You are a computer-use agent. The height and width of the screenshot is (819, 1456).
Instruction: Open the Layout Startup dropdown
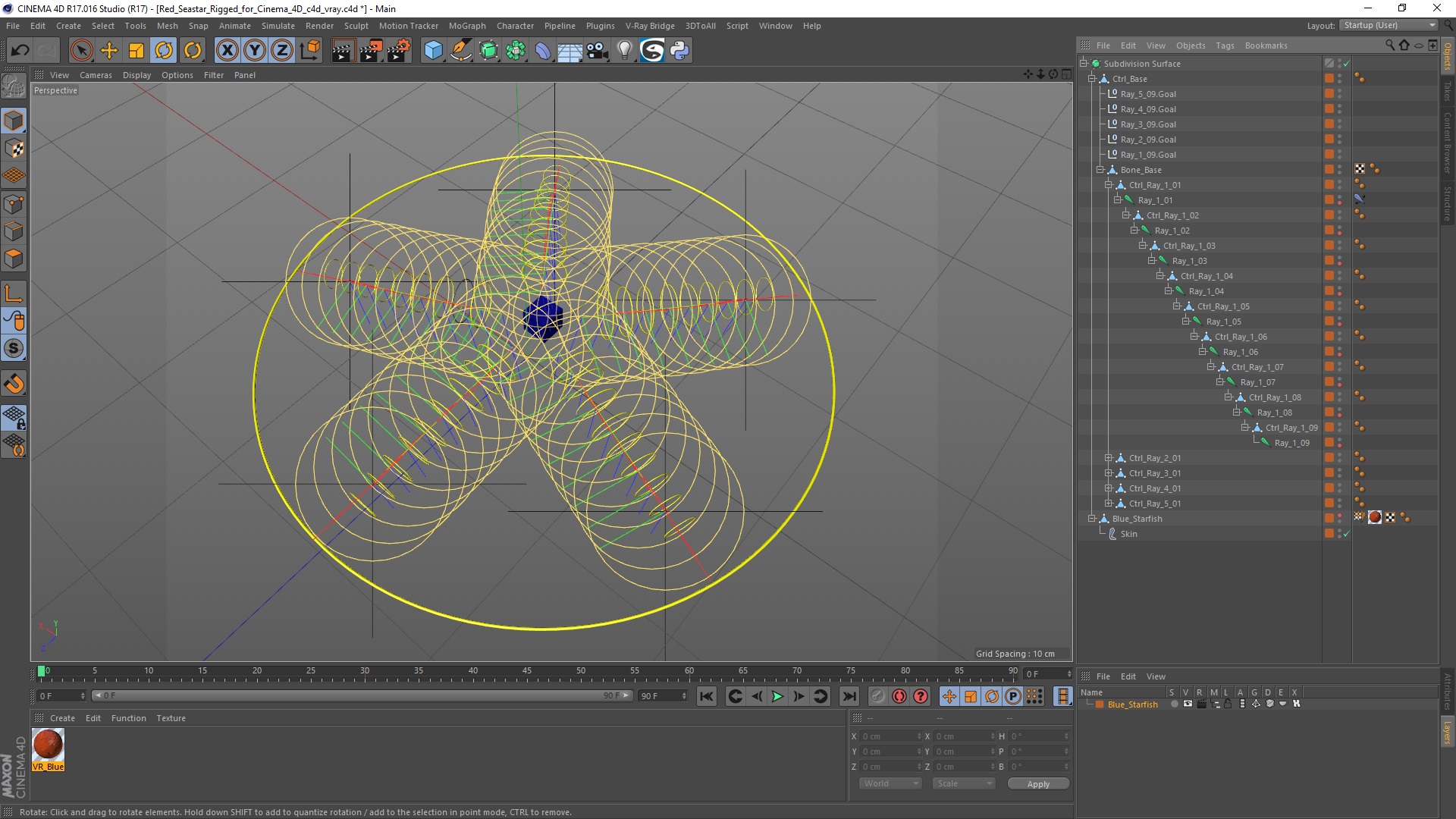pyautogui.click(x=1389, y=25)
